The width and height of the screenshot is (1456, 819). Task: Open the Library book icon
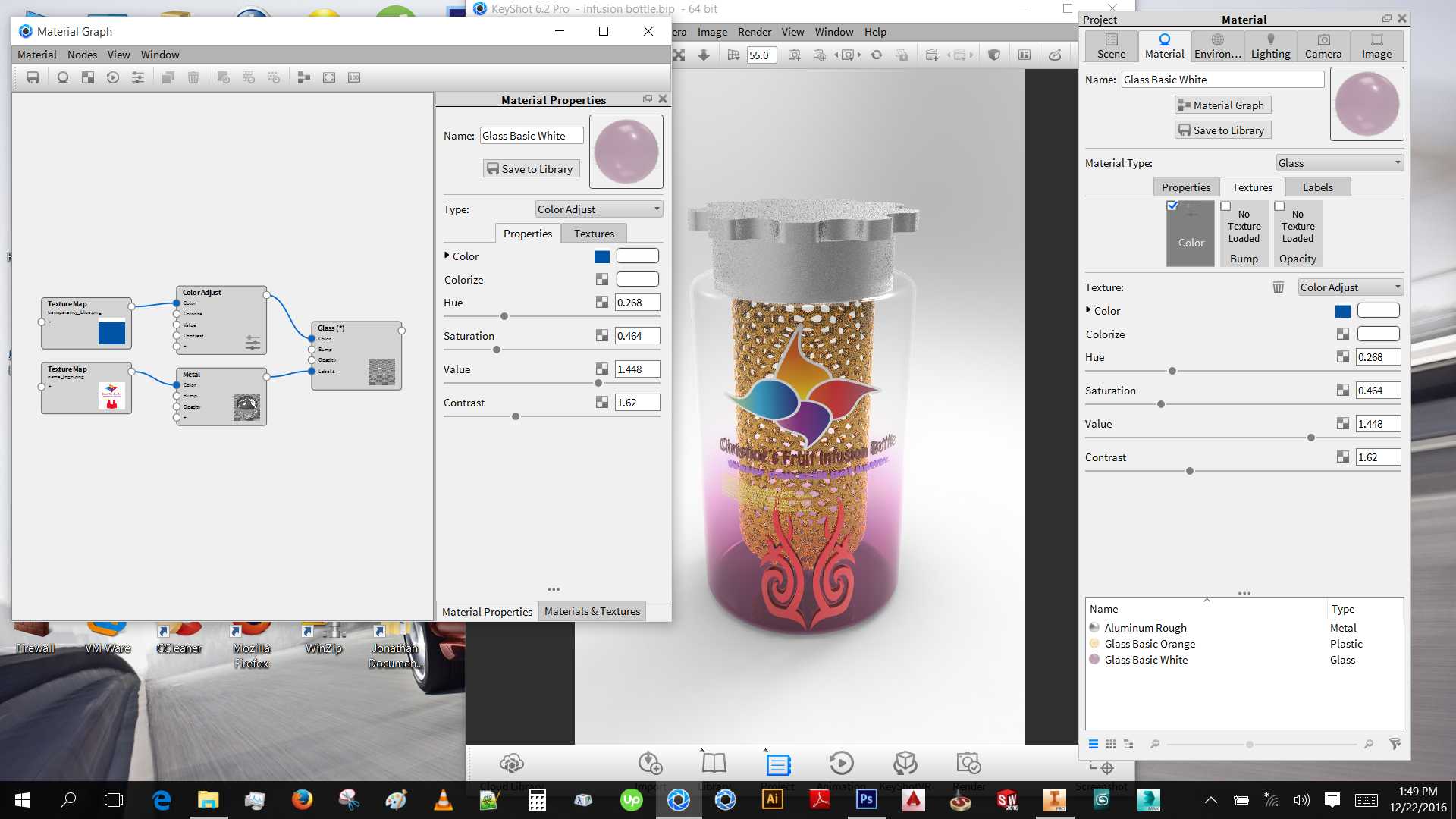(x=714, y=763)
